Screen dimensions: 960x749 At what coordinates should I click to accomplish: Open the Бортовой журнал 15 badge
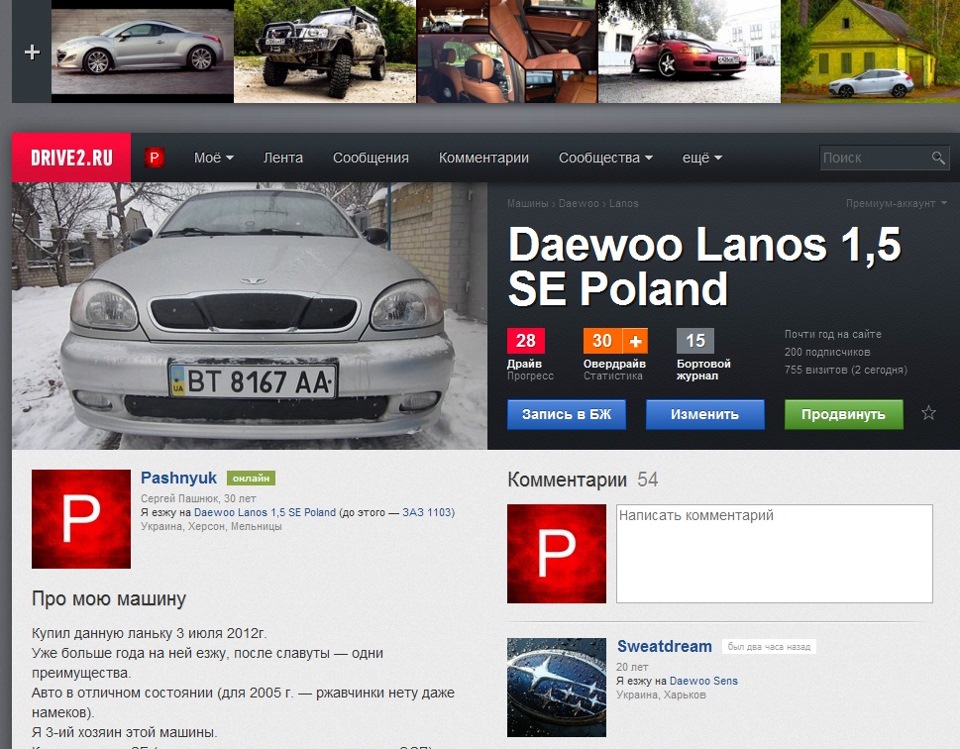(x=696, y=341)
